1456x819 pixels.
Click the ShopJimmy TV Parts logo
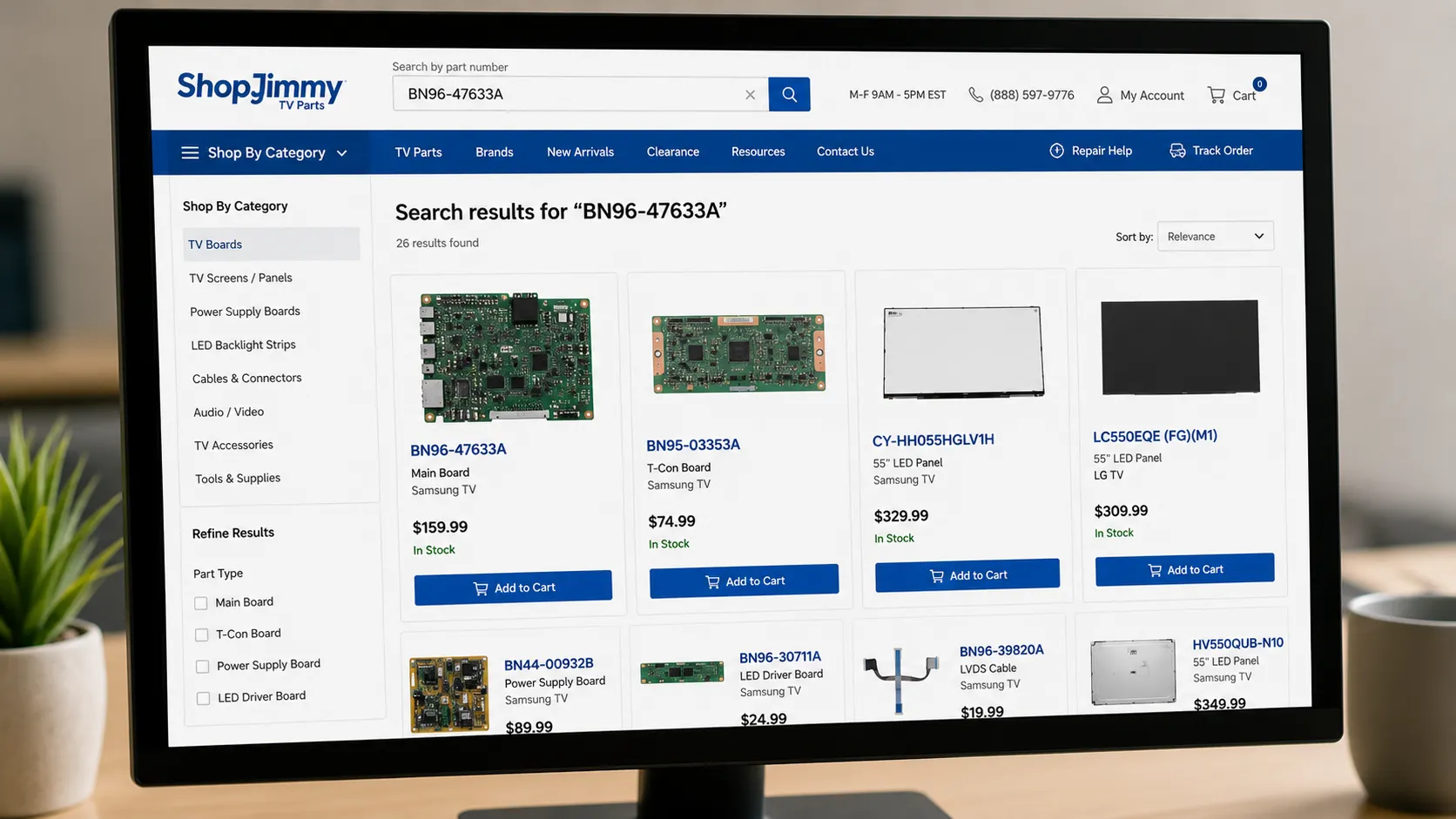click(x=261, y=91)
